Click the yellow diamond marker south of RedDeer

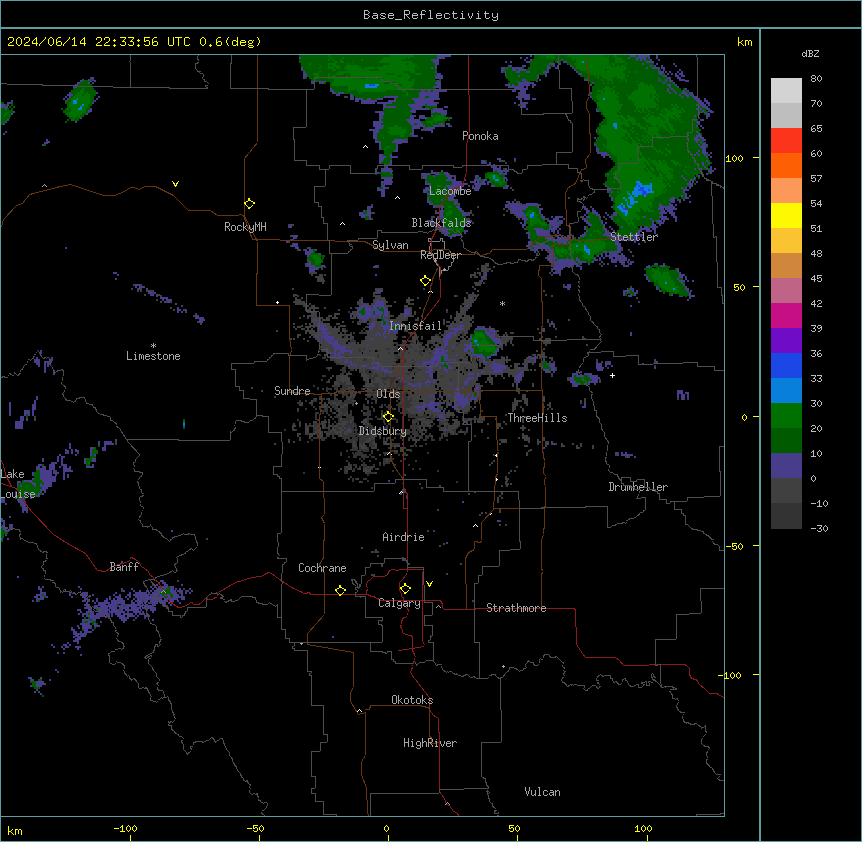[425, 281]
